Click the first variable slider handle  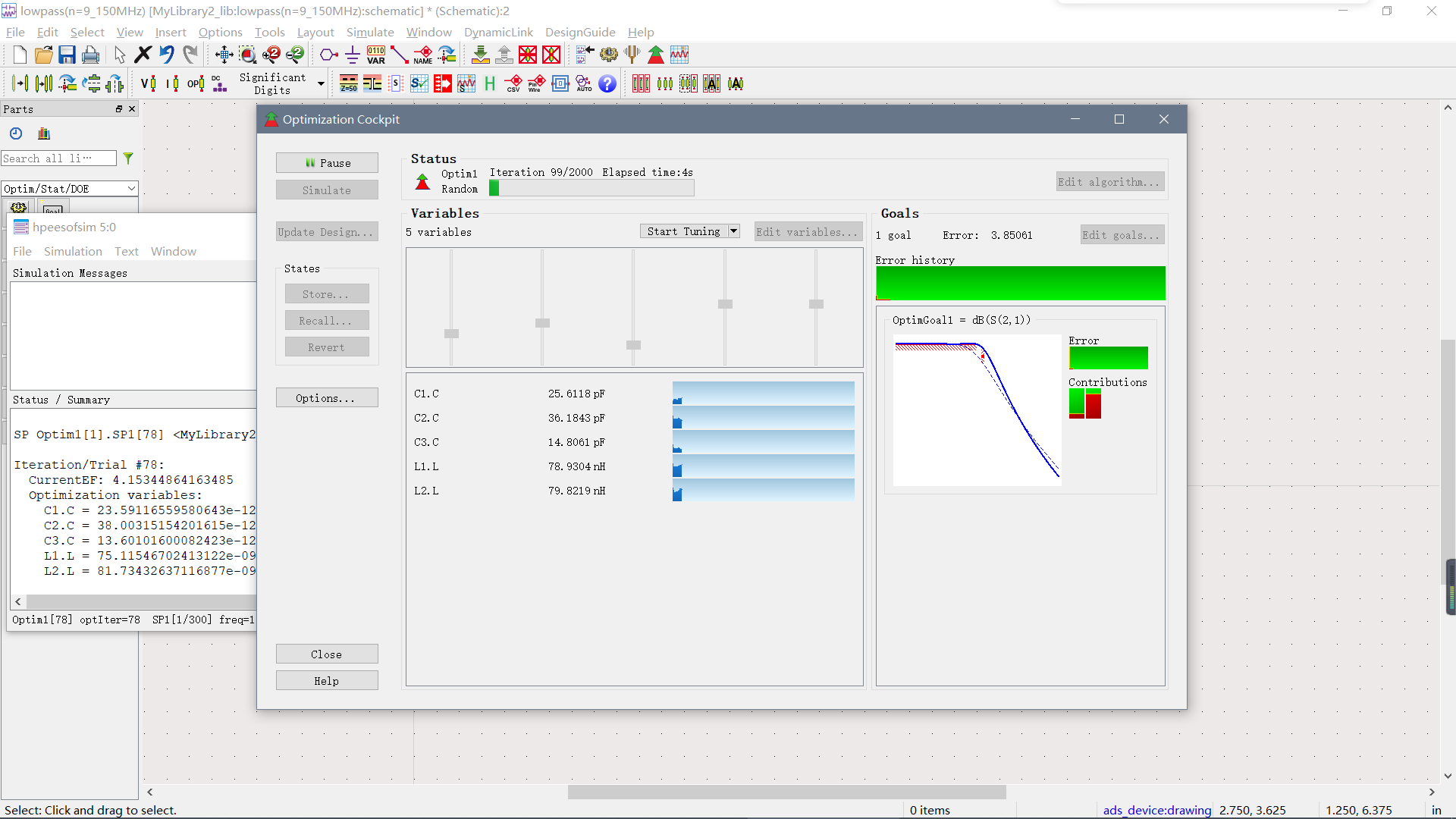pos(451,334)
